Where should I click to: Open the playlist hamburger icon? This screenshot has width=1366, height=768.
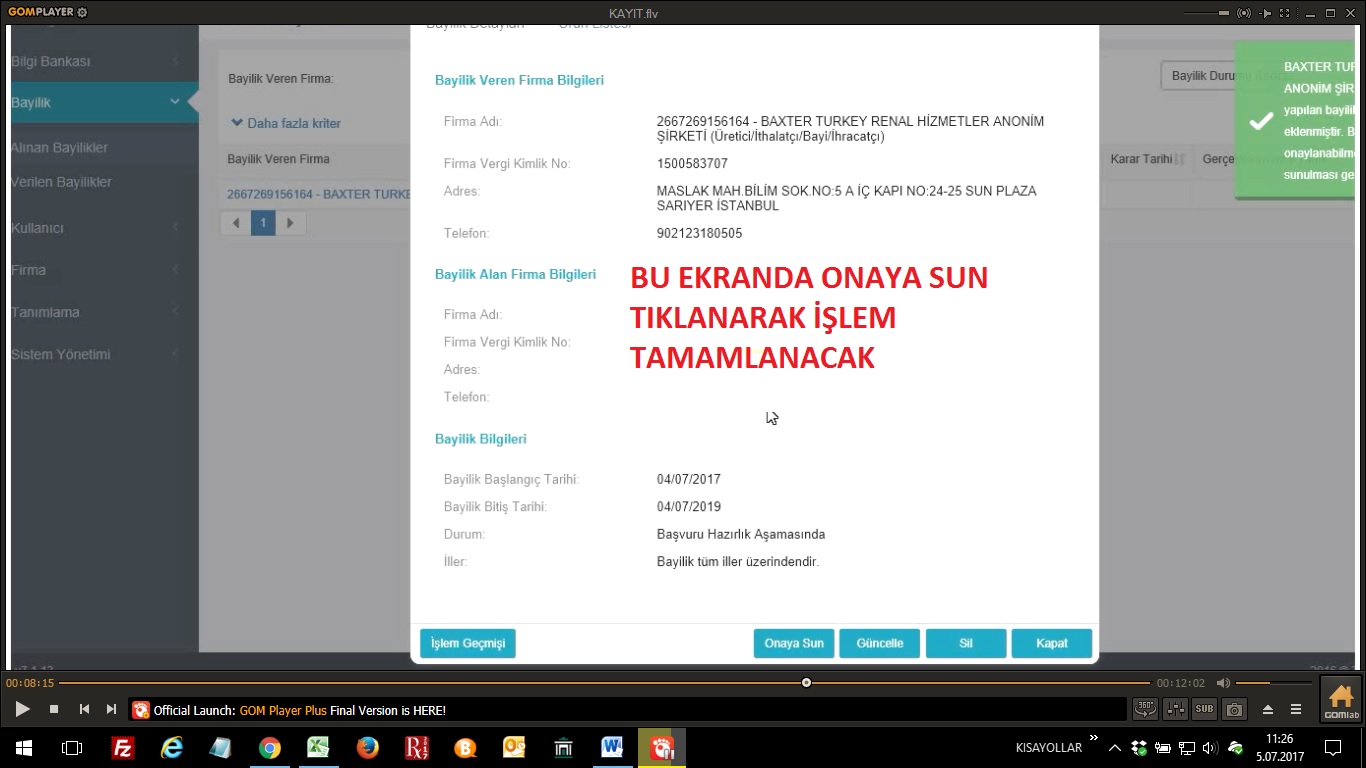point(1296,709)
